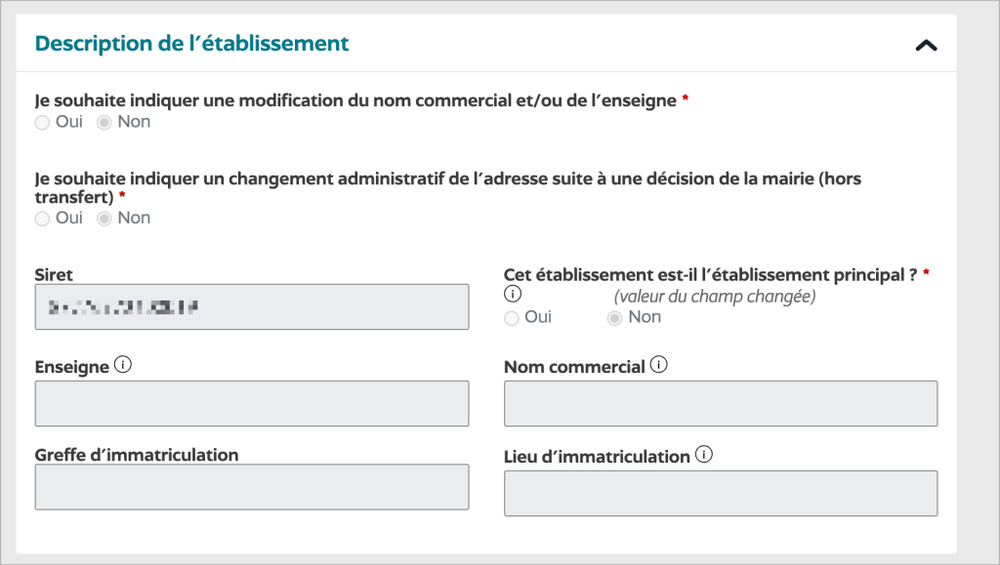Choose Non for établissement principal

[x=615, y=318]
